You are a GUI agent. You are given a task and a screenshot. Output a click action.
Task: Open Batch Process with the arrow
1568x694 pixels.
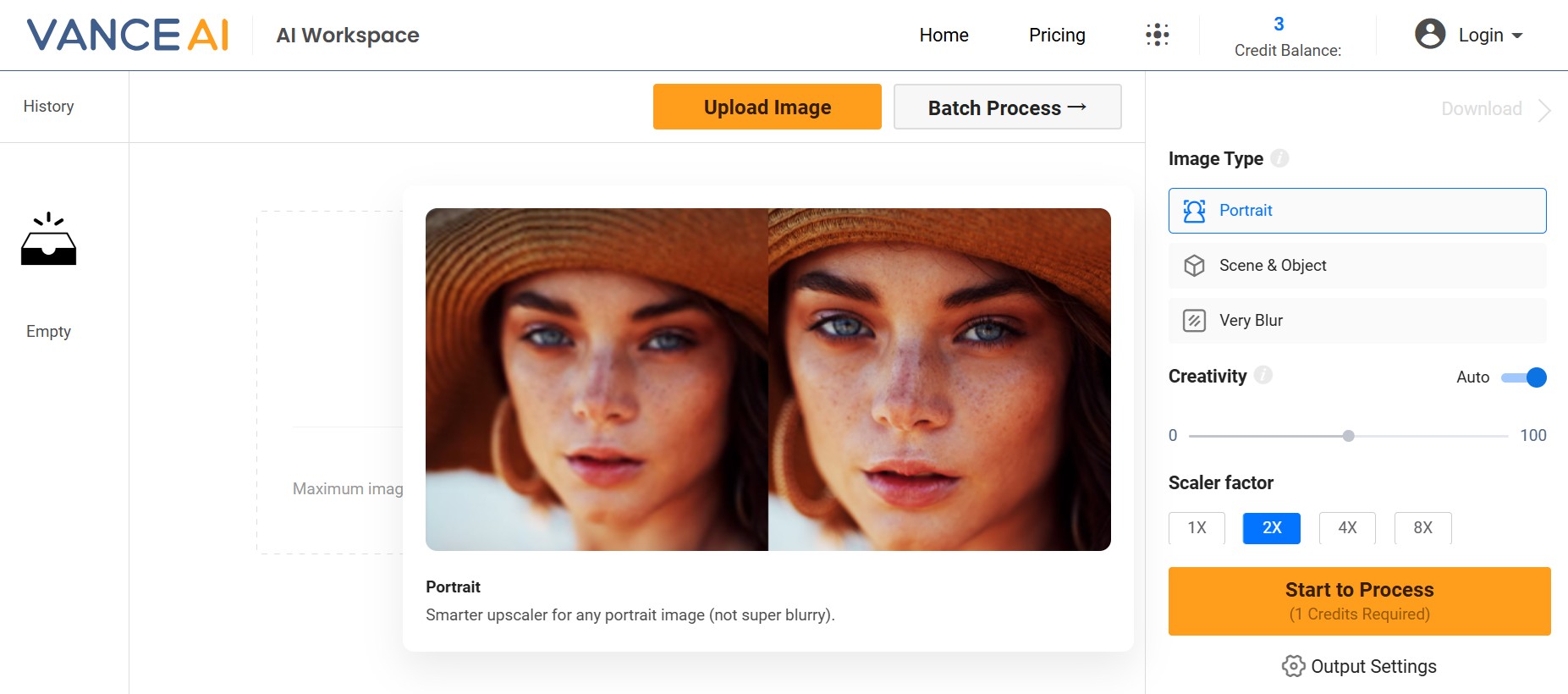click(1007, 107)
